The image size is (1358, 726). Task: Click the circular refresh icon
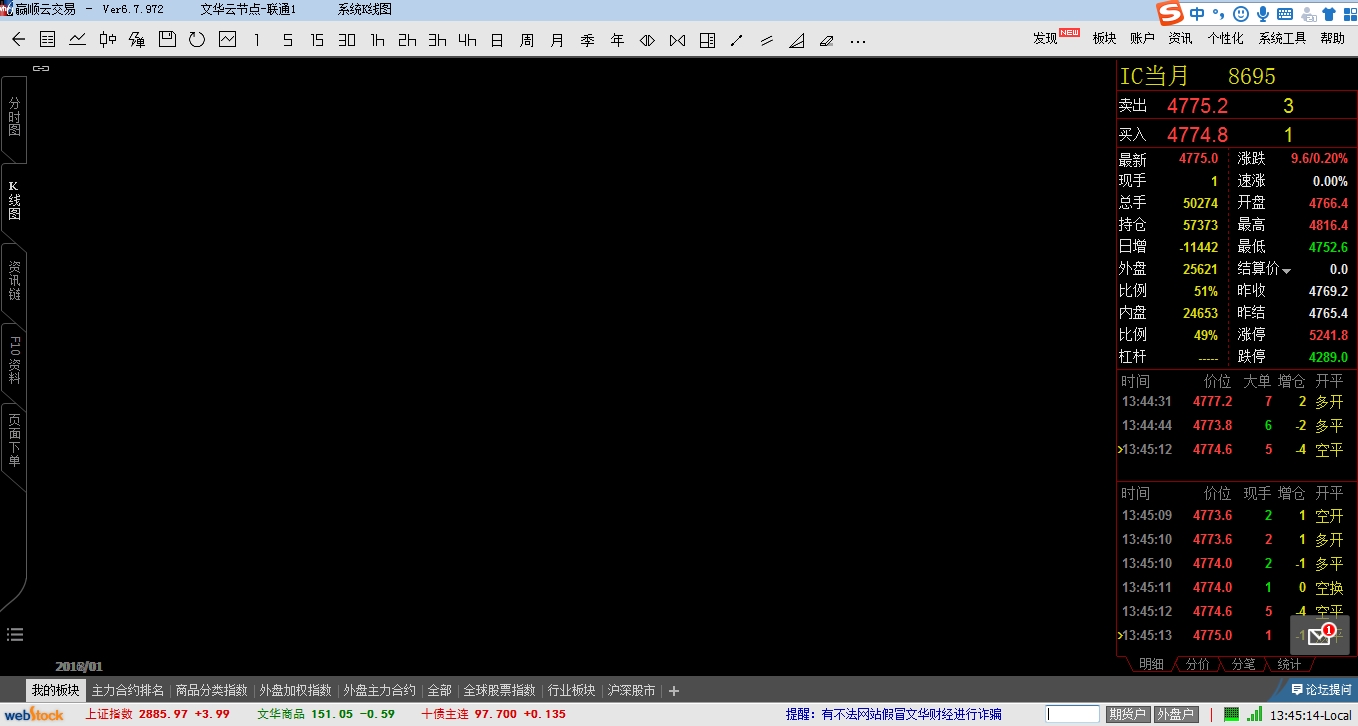click(197, 40)
